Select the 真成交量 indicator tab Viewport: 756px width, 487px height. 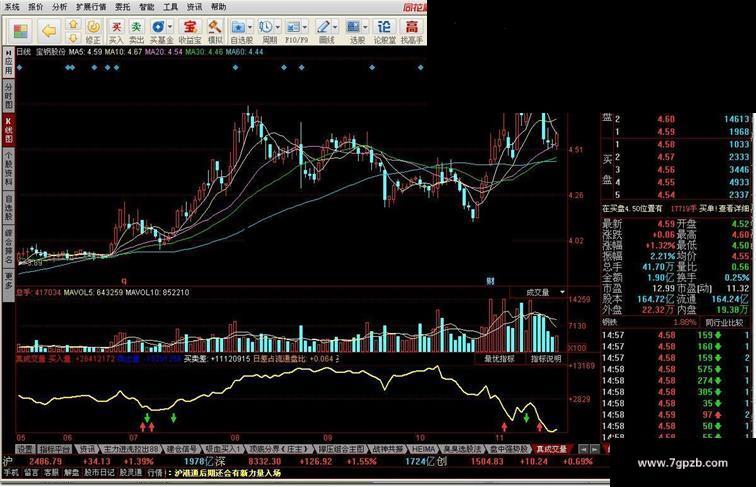(x=553, y=449)
